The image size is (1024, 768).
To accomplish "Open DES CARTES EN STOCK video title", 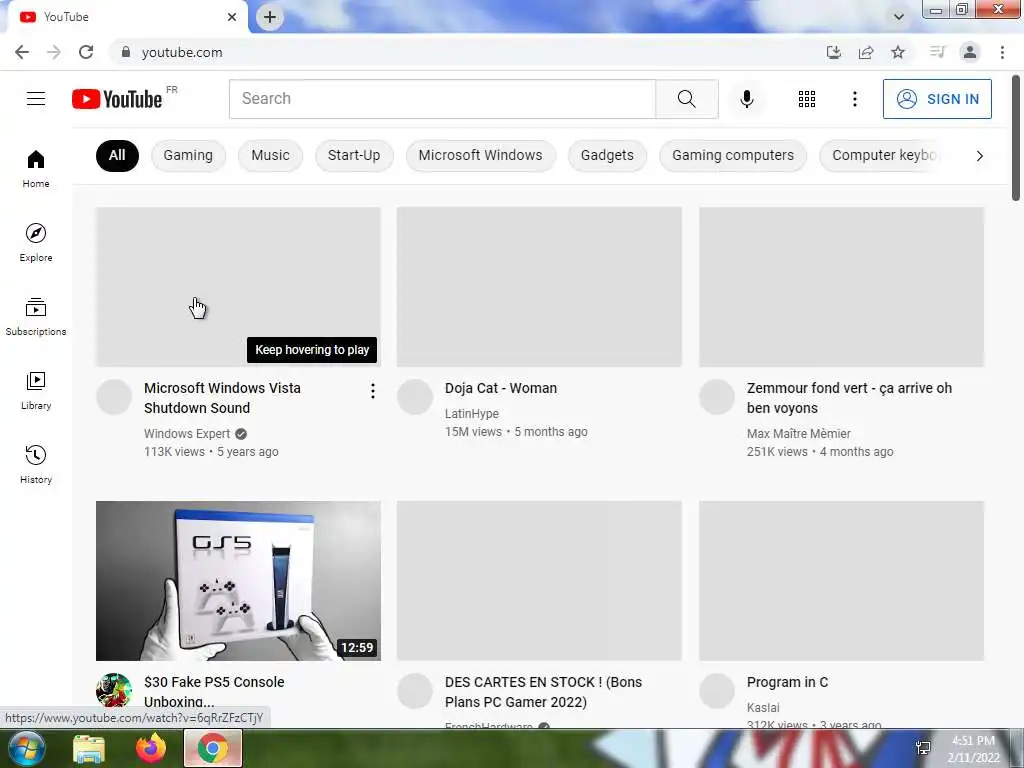I will [543, 692].
